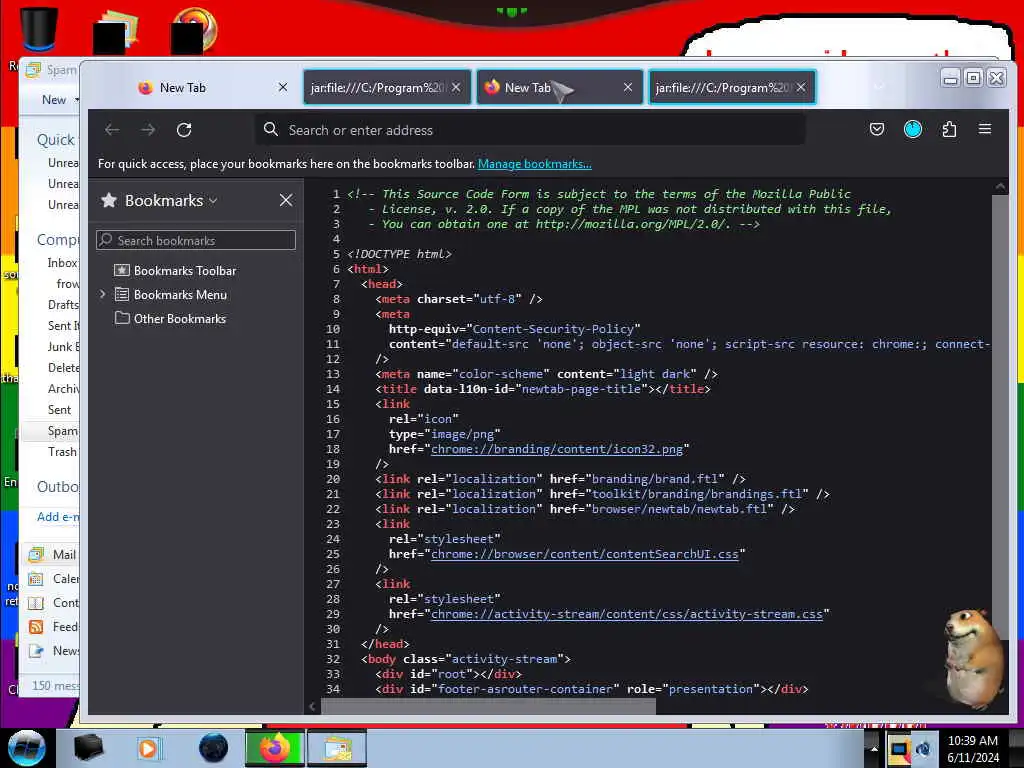Open the Recycle Bin desktop icon
1024x768 pixels.
(39, 28)
